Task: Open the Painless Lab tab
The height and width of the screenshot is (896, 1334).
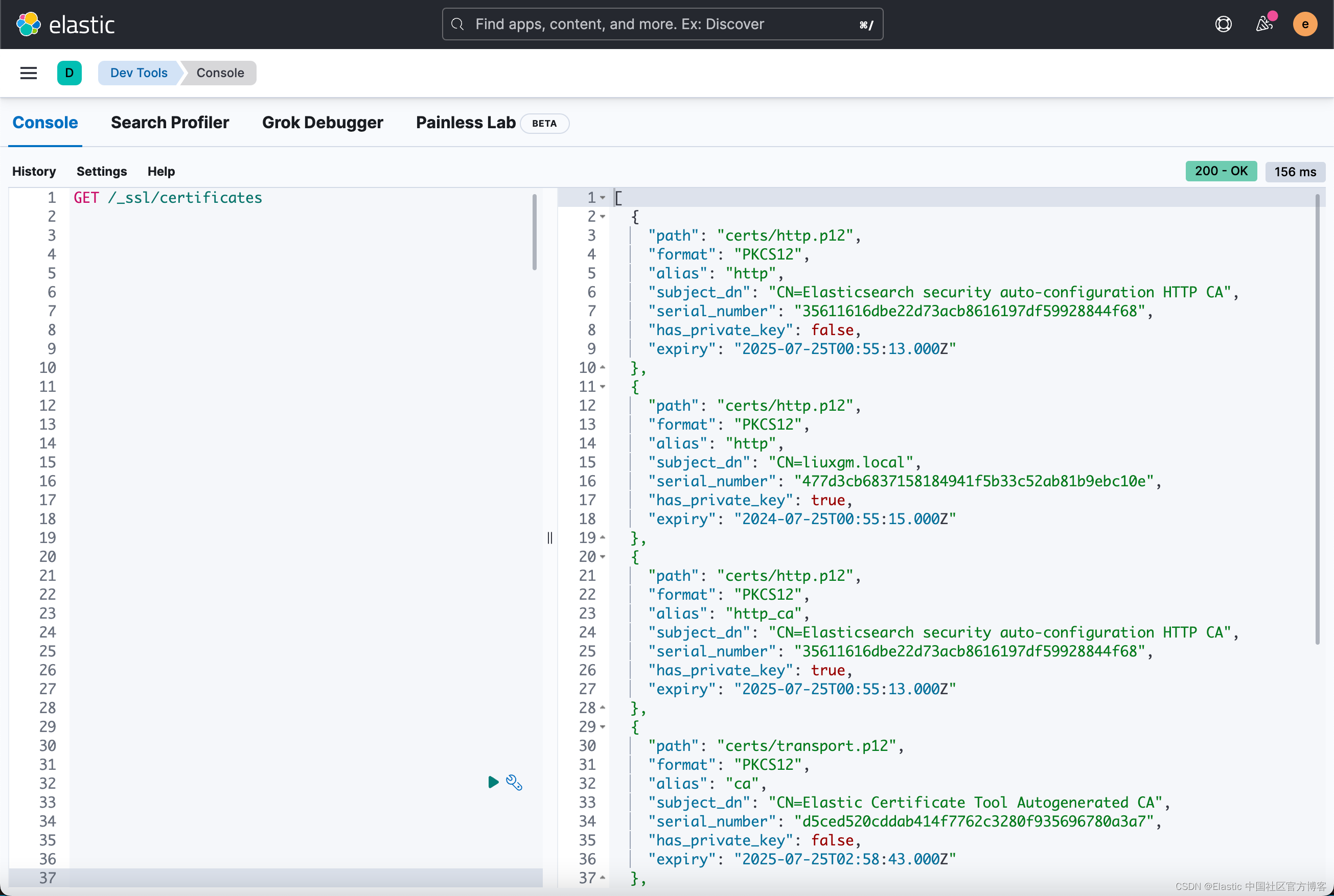Action: pos(466,123)
